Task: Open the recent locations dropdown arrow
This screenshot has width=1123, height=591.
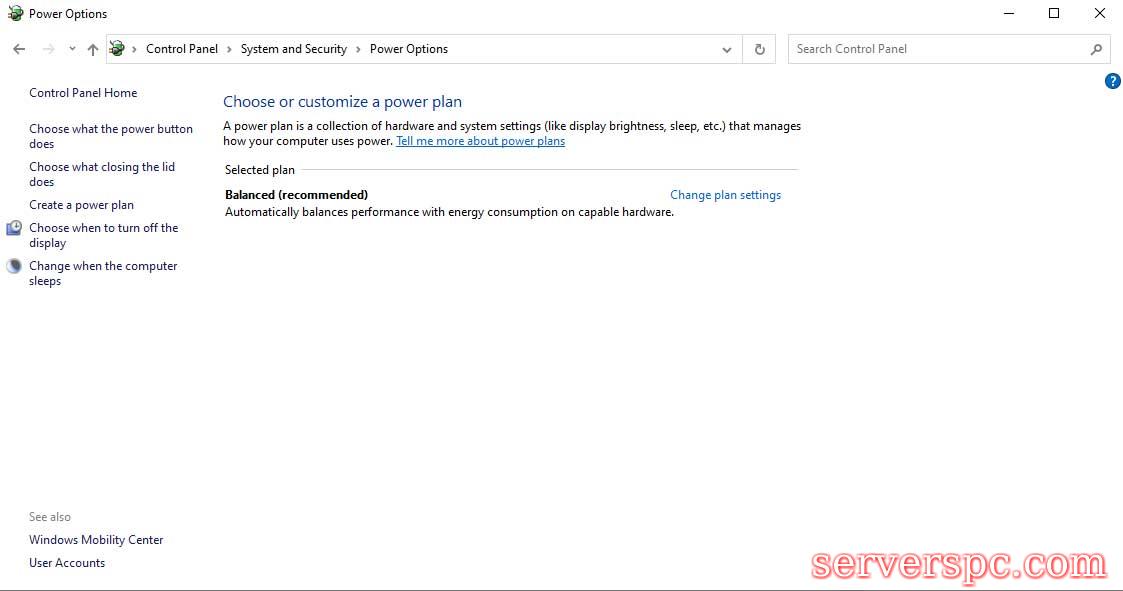Action: point(72,49)
